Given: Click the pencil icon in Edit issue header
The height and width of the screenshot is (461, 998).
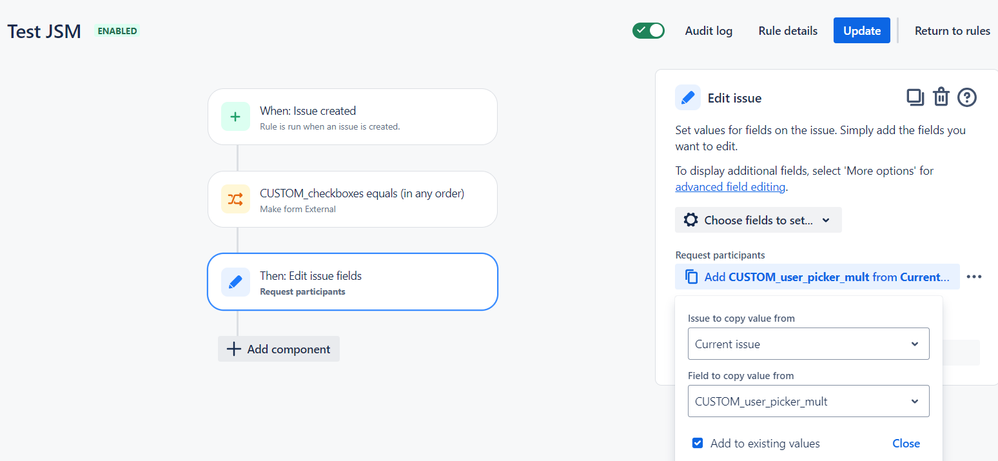Looking at the screenshot, I should (688, 97).
